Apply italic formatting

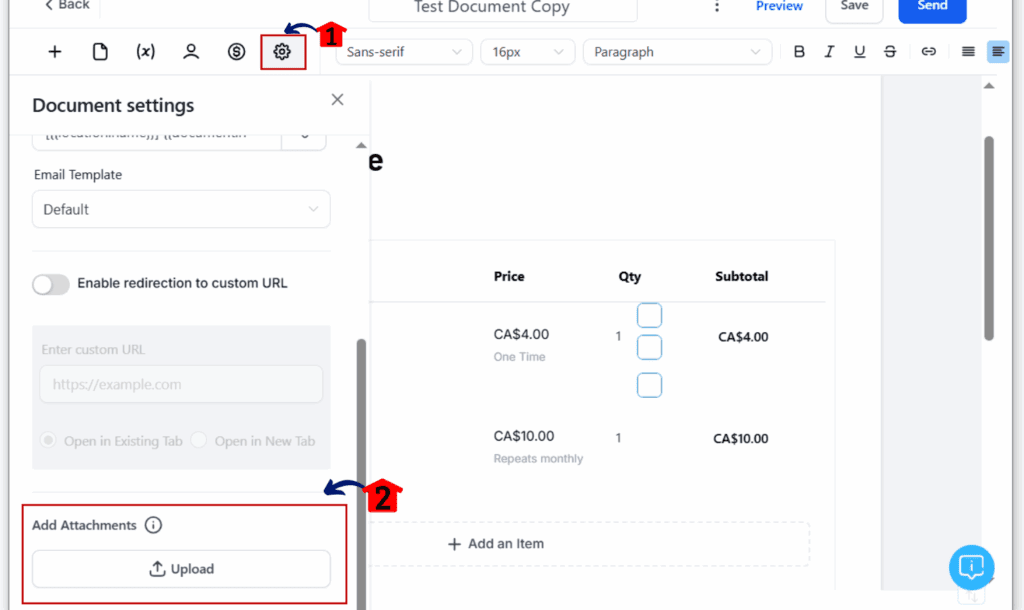click(x=829, y=52)
